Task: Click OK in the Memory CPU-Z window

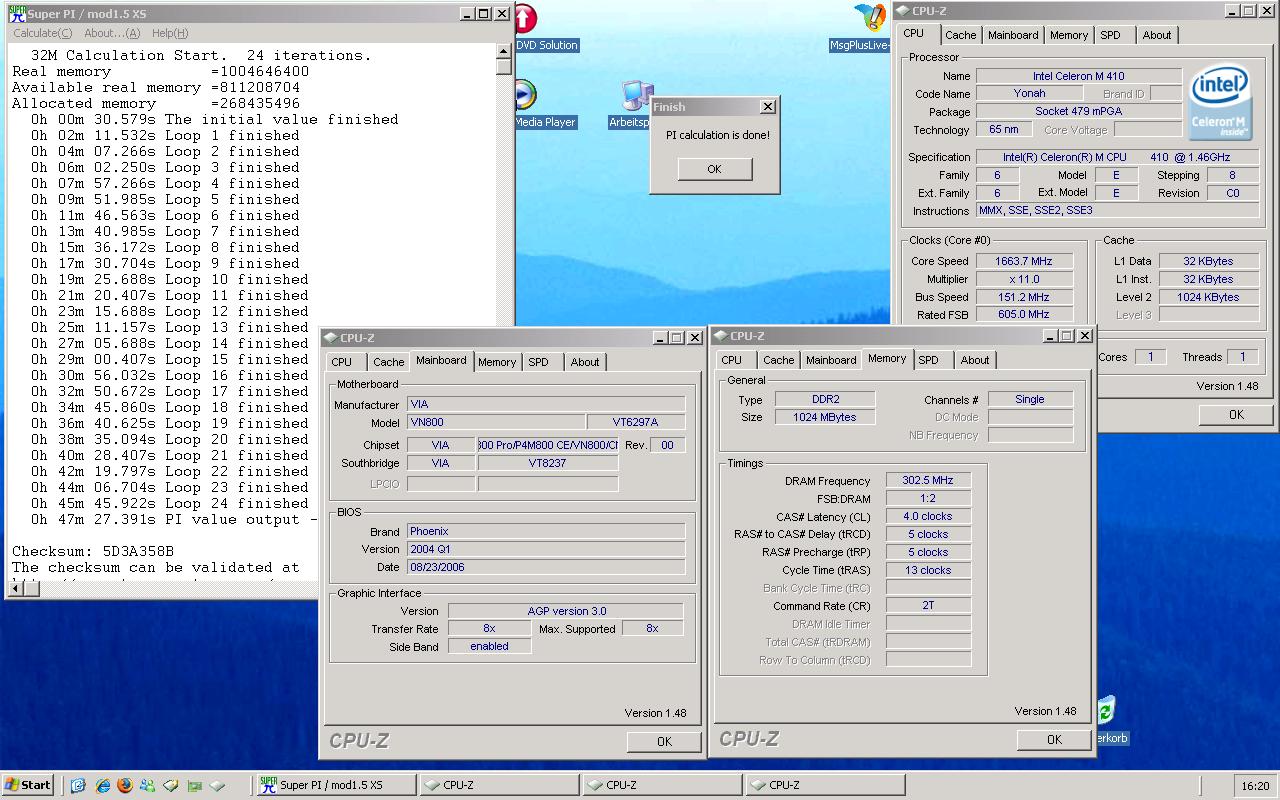Action: pos(1054,739)
